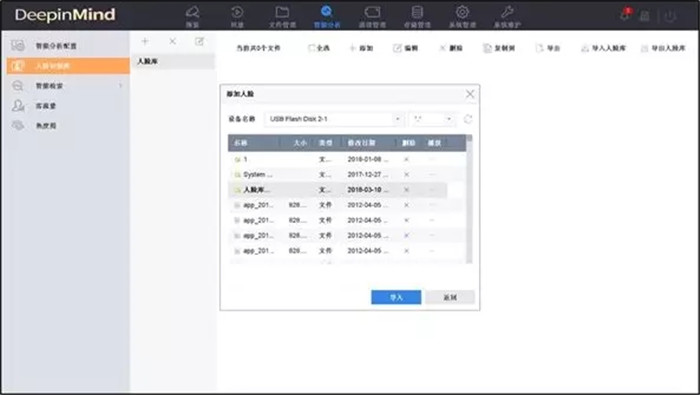Click the folder icon of the System row
The height and width of the screenshot is (395, 700).
pos(238,175)
